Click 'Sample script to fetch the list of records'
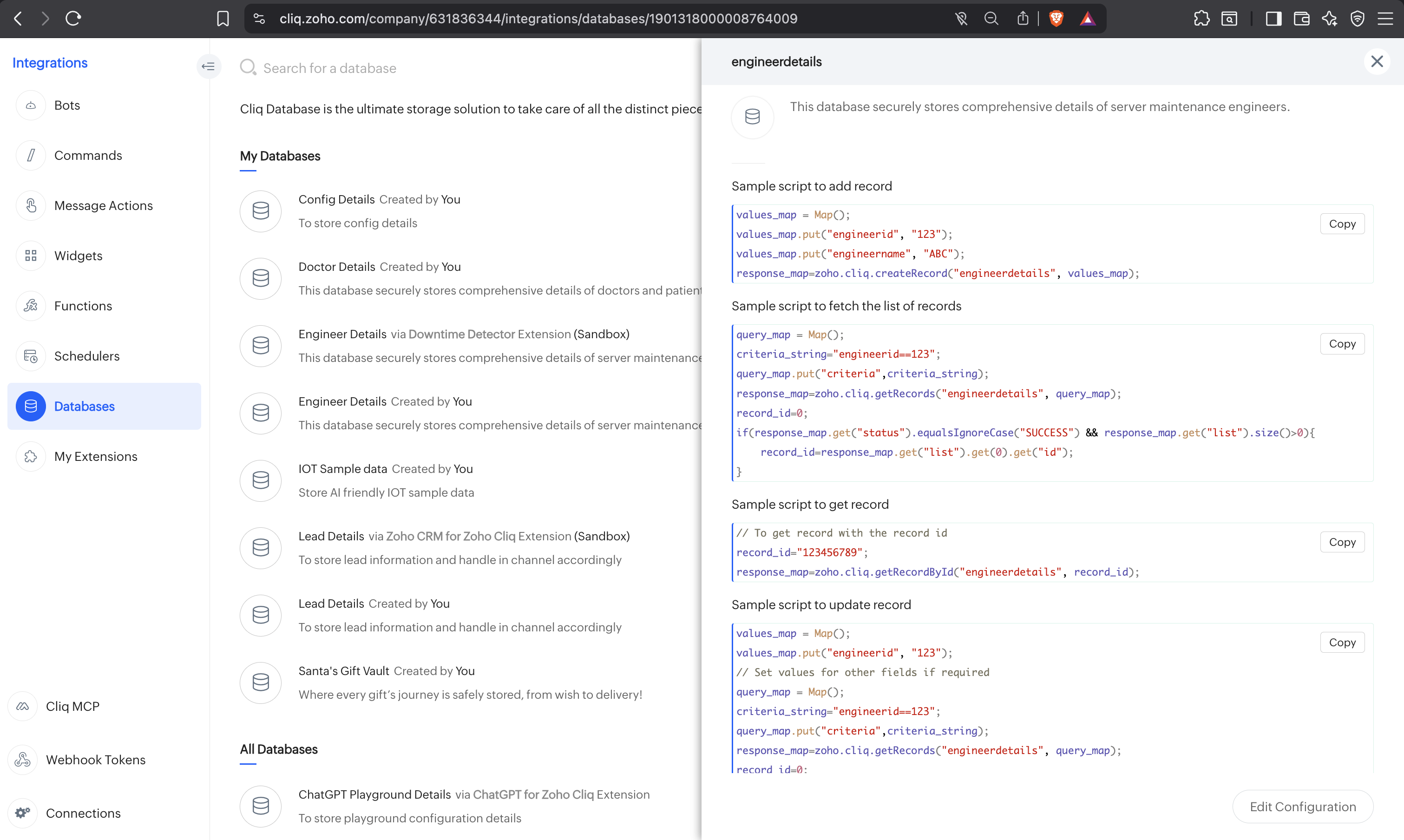 coord(846,306)
